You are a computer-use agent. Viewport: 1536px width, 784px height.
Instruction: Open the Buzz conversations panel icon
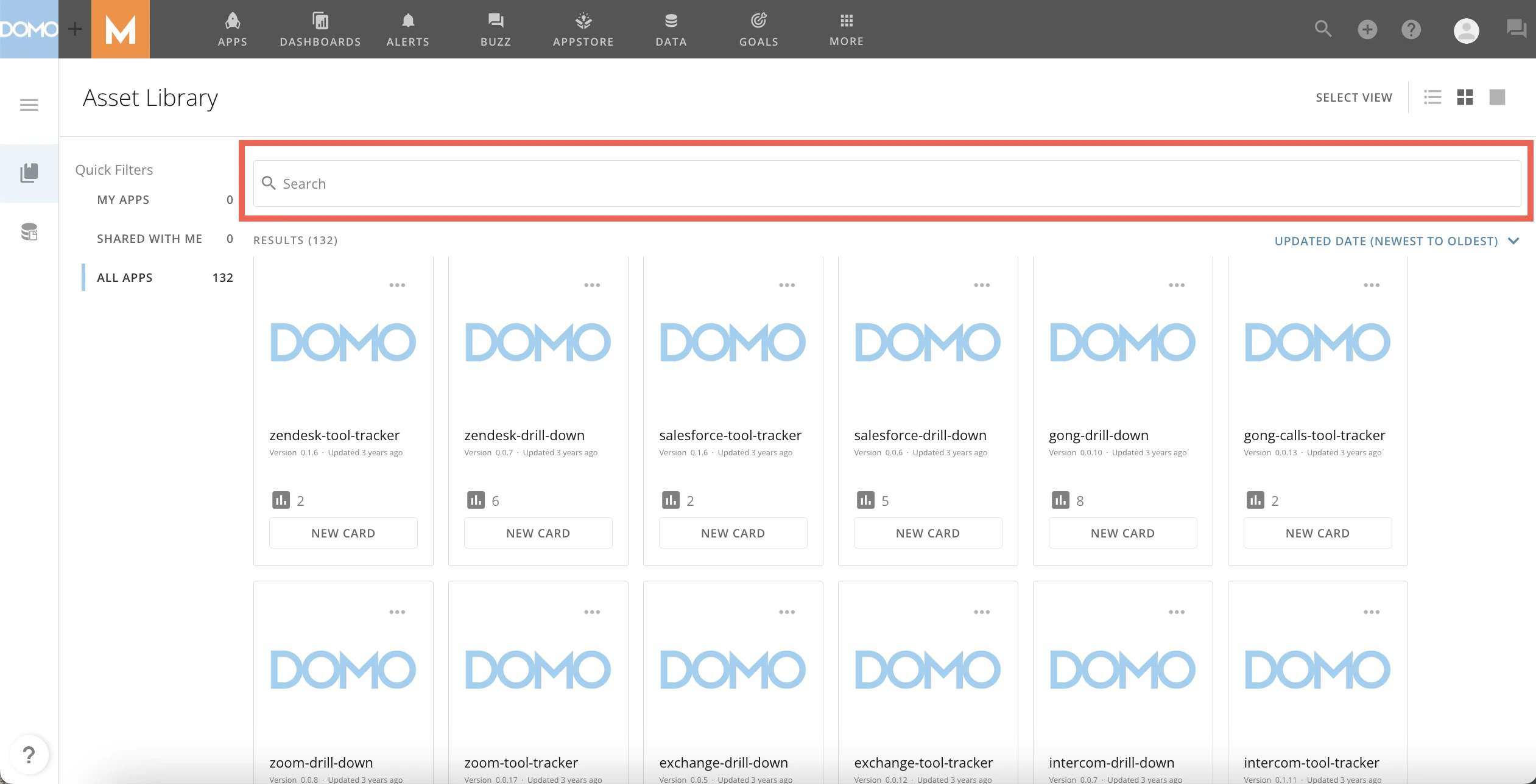pyautogui.click(x=1516, y=29)
